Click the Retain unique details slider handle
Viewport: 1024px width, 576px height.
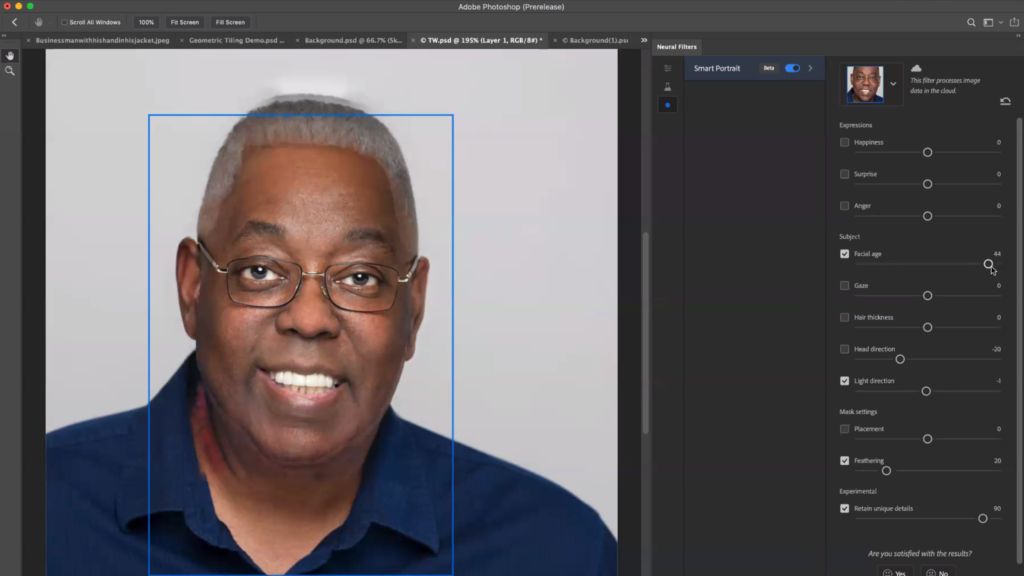(983, 518)
